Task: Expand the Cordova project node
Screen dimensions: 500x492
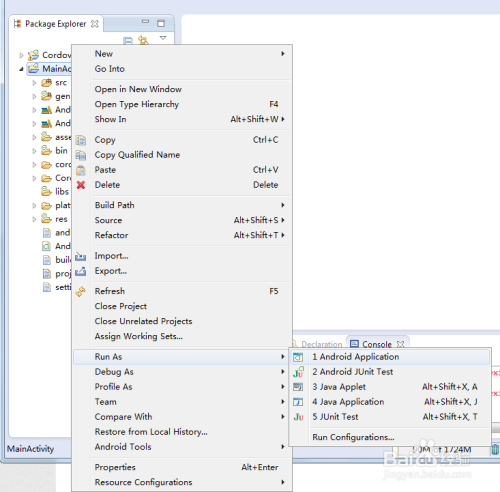Action: pos(21,55)
